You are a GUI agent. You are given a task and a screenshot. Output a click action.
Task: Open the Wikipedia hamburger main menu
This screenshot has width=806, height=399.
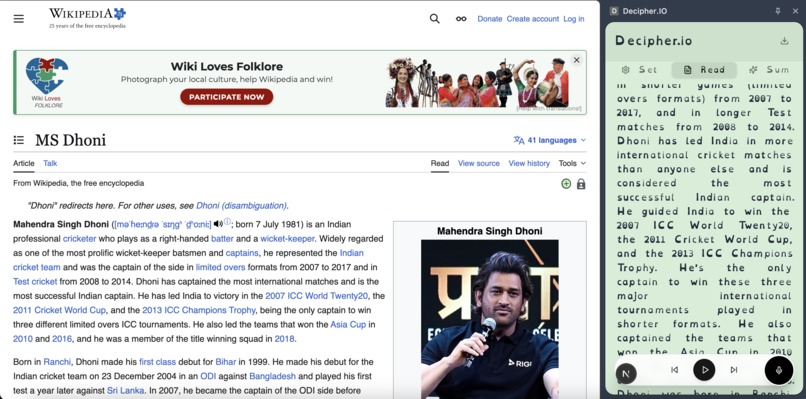(x=19, y=19)
